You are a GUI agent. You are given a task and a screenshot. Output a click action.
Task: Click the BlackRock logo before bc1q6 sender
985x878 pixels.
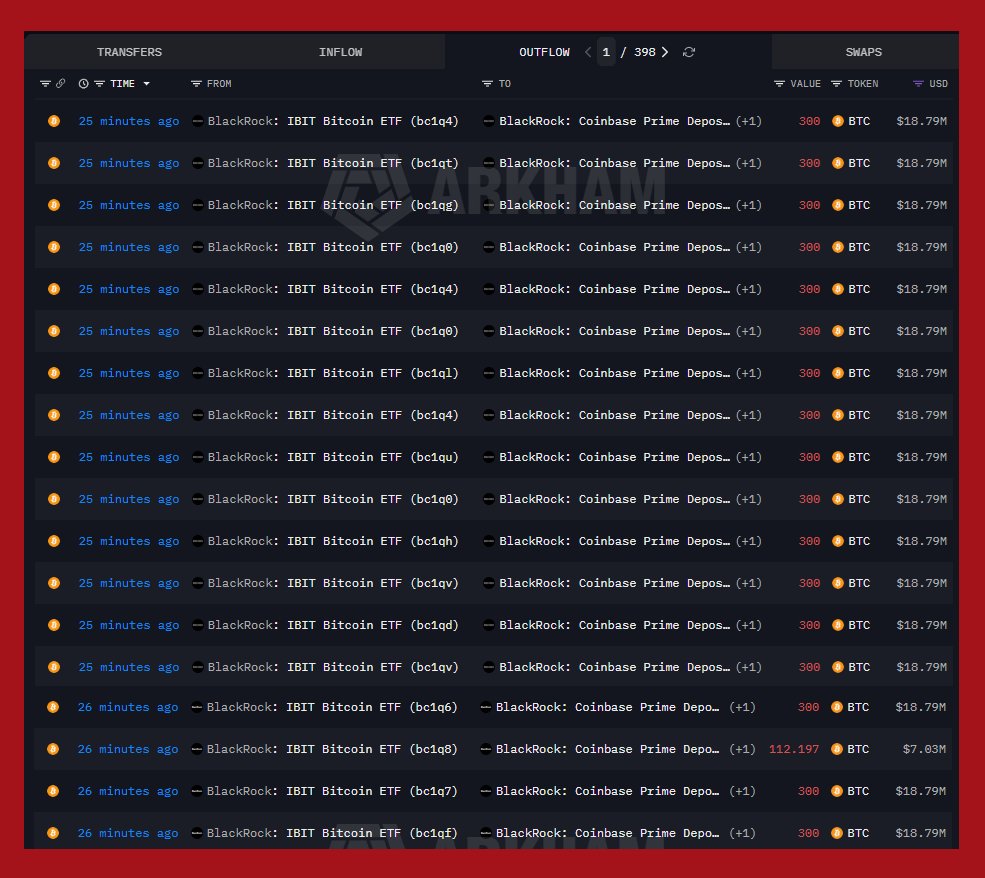coord(196,707)
